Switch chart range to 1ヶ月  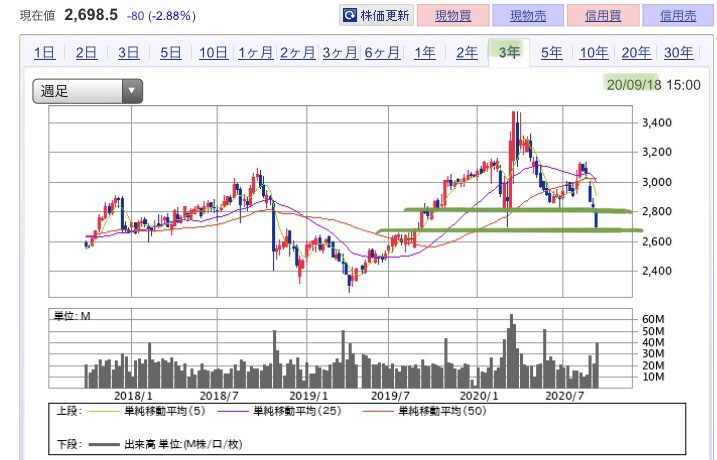tap(255, 53)
